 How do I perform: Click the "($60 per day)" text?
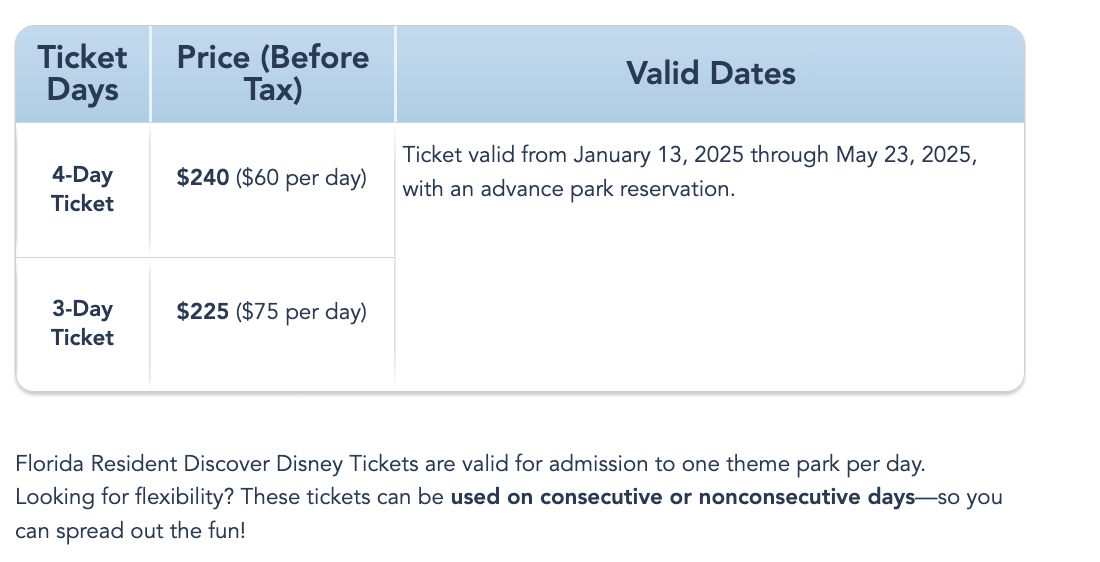point(301,178)
